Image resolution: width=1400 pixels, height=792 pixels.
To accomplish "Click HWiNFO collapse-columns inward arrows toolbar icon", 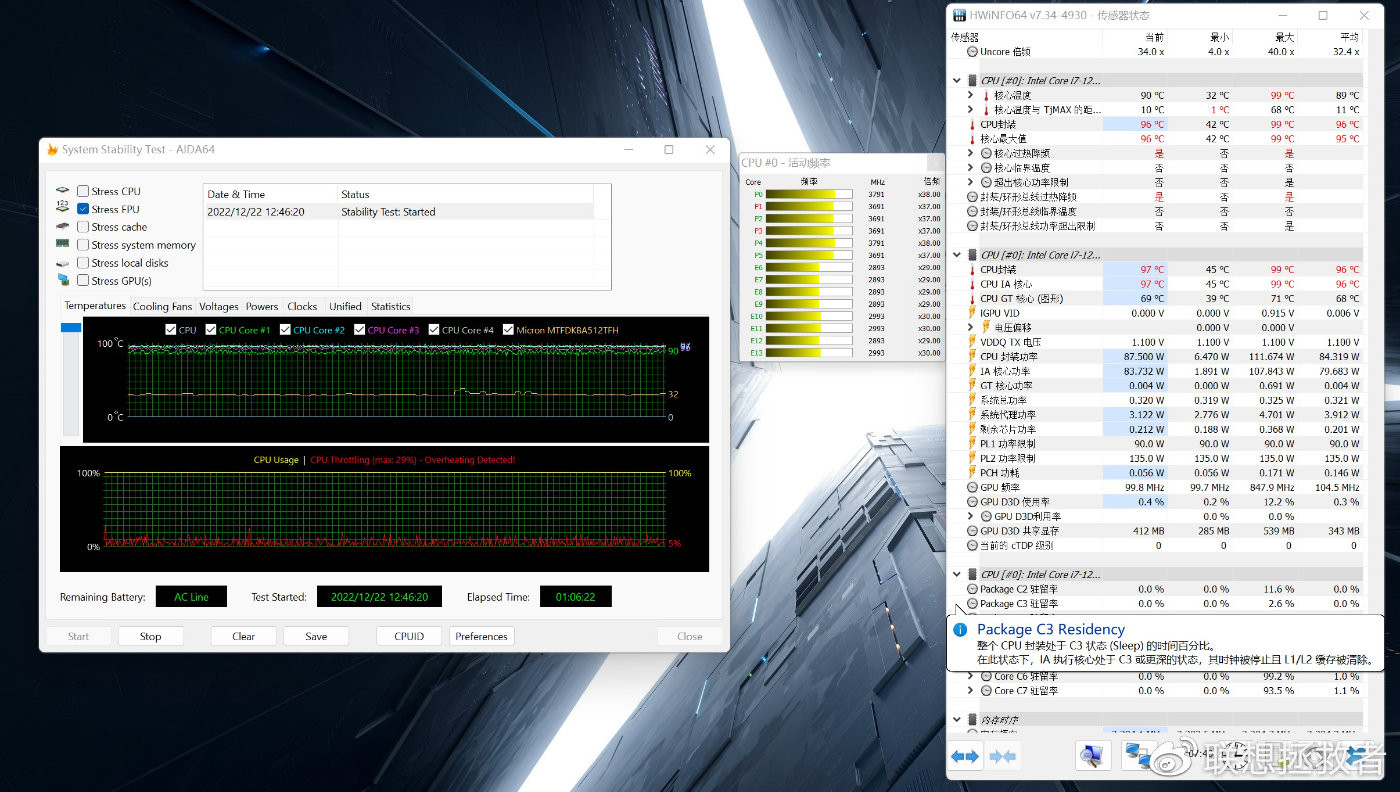I will tap(1002, 757).
